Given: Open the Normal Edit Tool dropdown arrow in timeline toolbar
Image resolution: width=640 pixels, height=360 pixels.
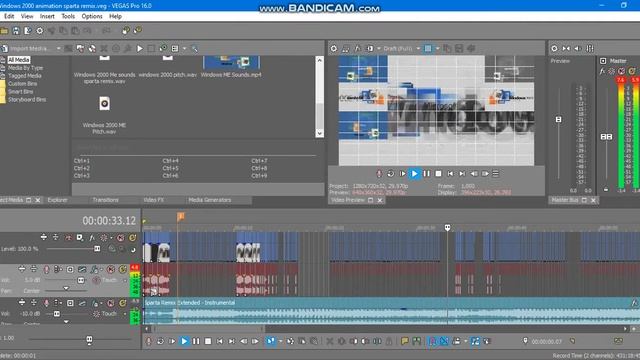Looking at the screenshot, I should [280, 341].
